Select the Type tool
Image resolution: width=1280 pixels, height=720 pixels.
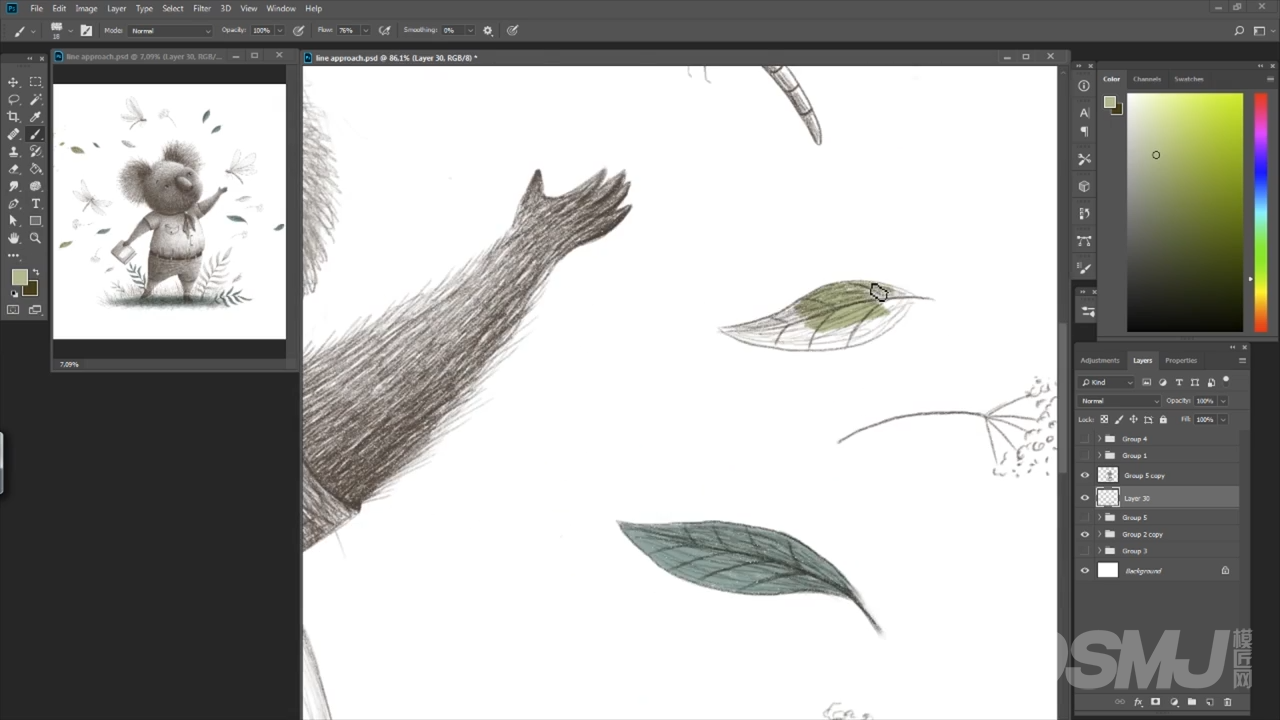click(x=35, y=204)
